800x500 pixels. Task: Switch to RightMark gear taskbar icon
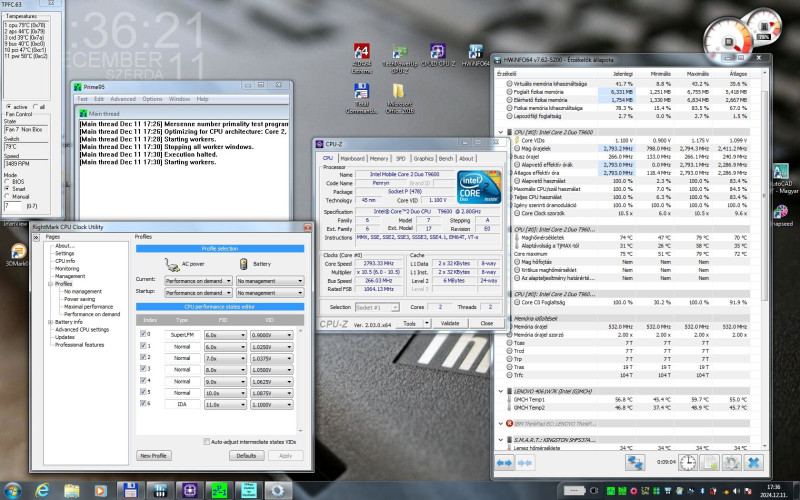[278, 490]
